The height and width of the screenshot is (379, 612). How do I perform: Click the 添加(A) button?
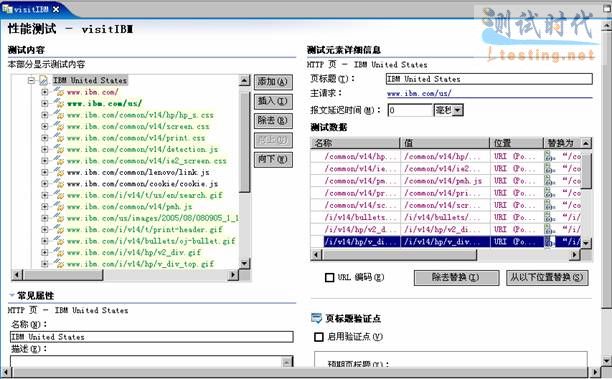pos(273,82)
